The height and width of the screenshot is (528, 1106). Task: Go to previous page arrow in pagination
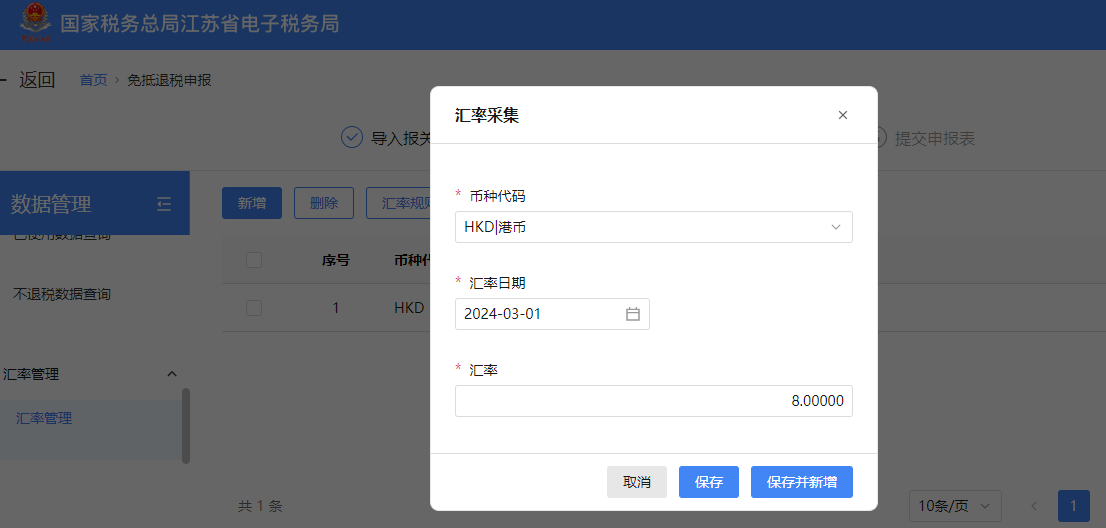click(x=1034, y=506)
